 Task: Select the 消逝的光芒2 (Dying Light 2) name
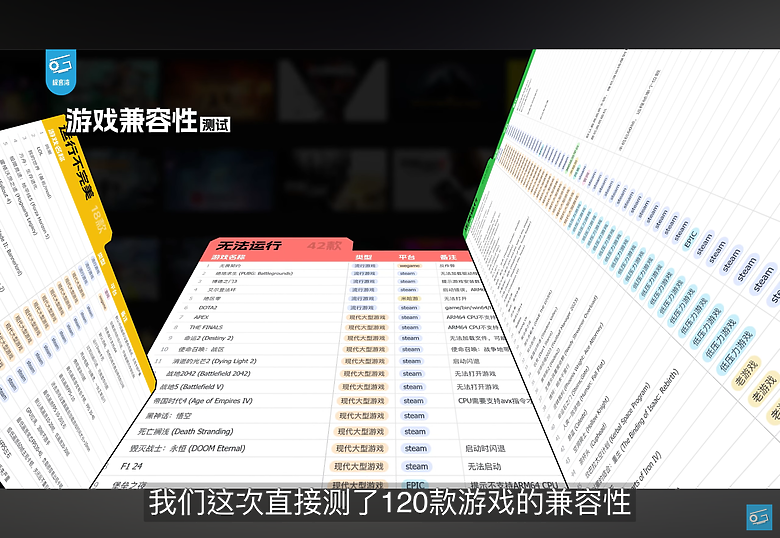pos(214,361)
